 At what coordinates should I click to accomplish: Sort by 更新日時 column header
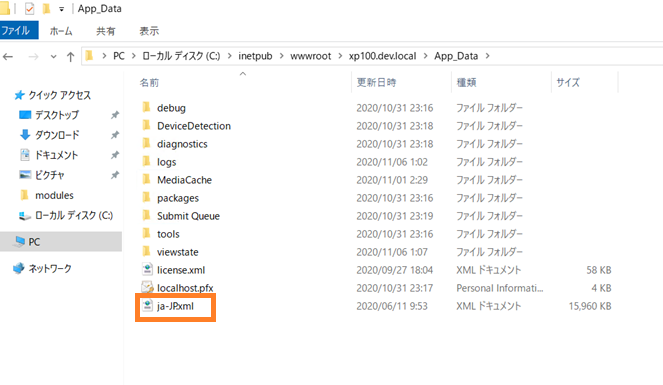pyautogui.click(x=376, y=82)
